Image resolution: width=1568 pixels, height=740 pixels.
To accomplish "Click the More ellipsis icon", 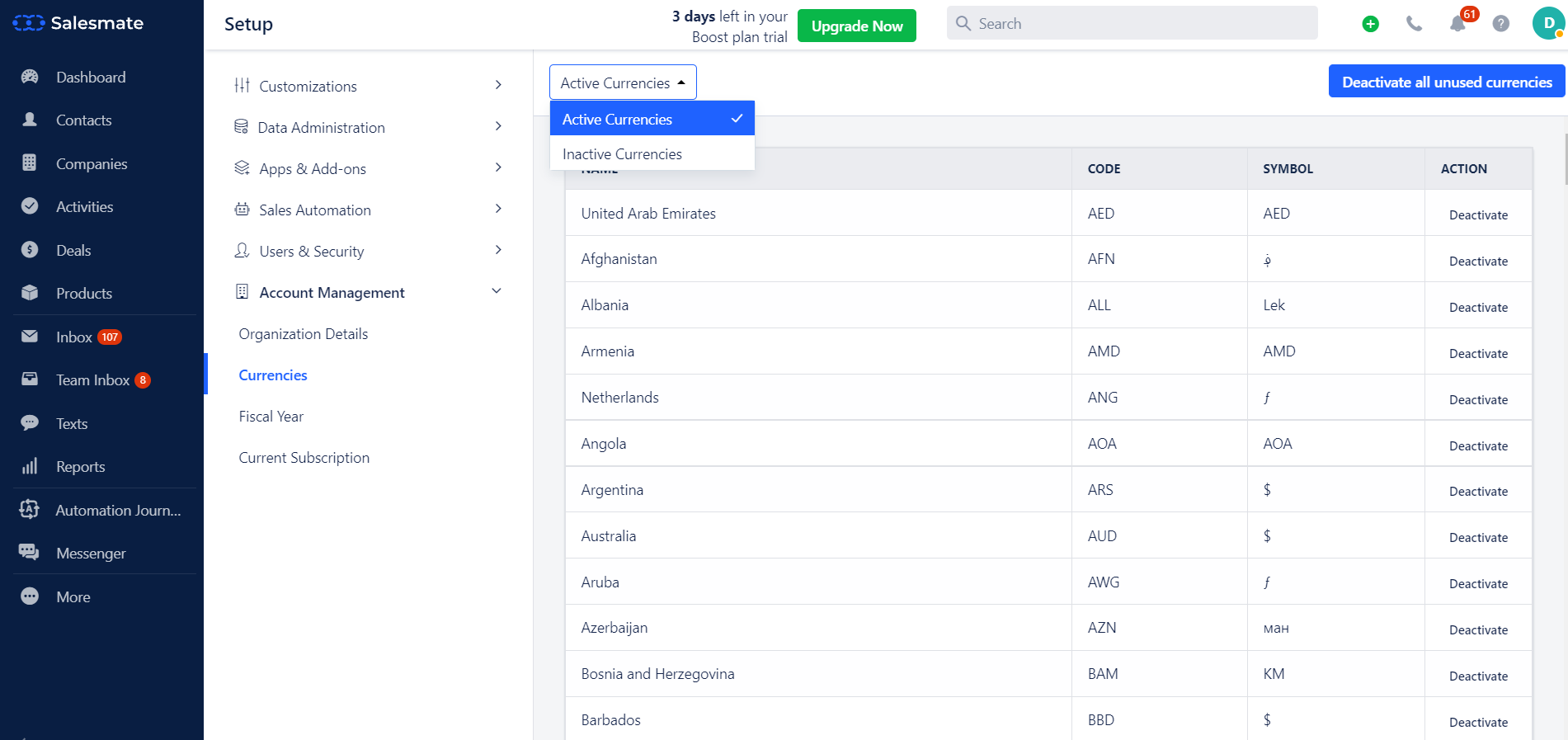I will tap(30, 596).
